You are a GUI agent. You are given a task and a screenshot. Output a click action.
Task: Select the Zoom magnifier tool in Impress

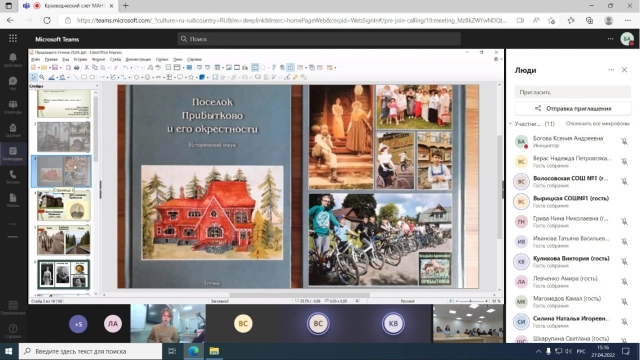(x=42, y=77)
